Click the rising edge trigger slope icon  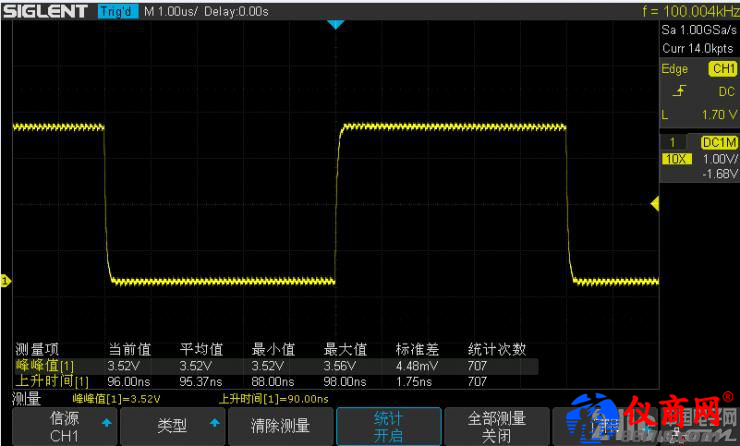680,91
